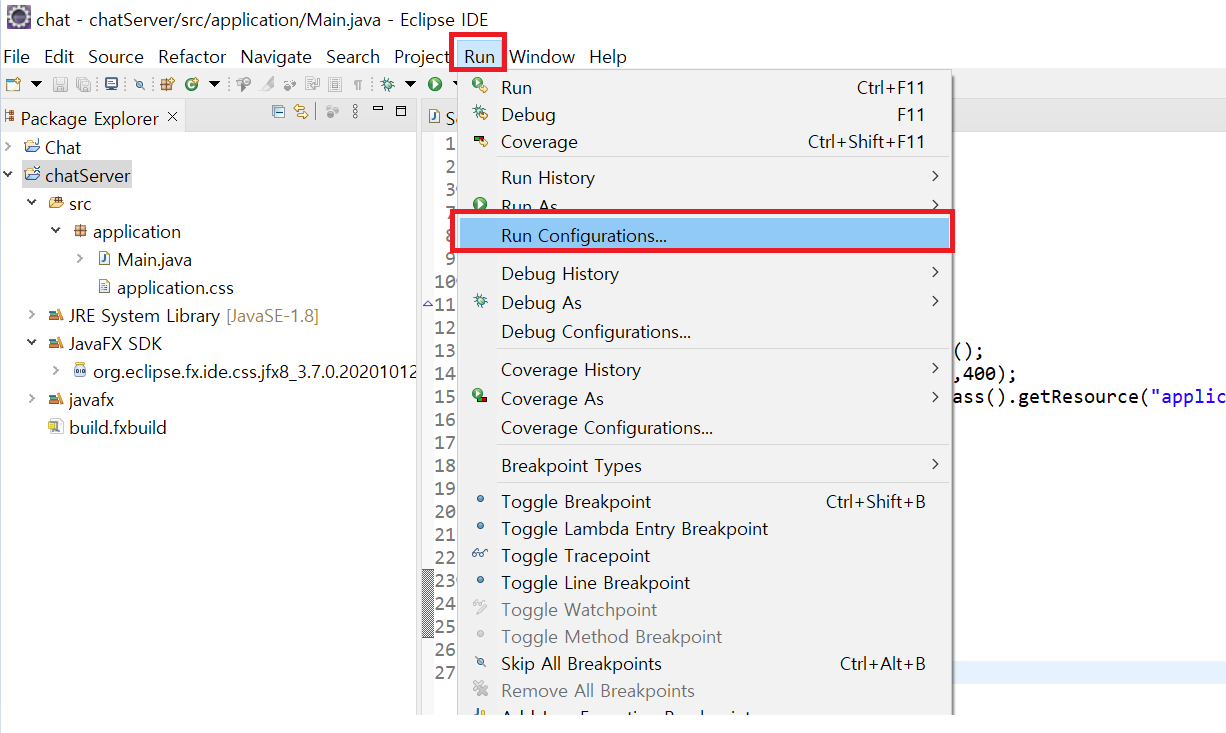Minimize the Package Explorer view
Screen dimensions: 1226x733
point(378,108)
